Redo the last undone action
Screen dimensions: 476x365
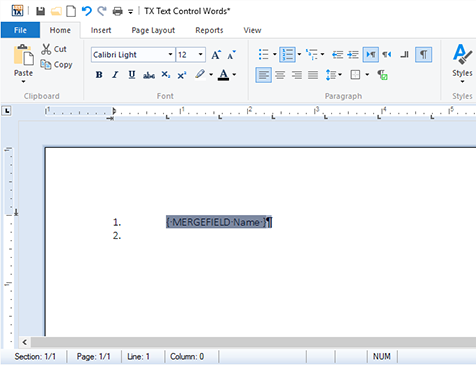102,11
